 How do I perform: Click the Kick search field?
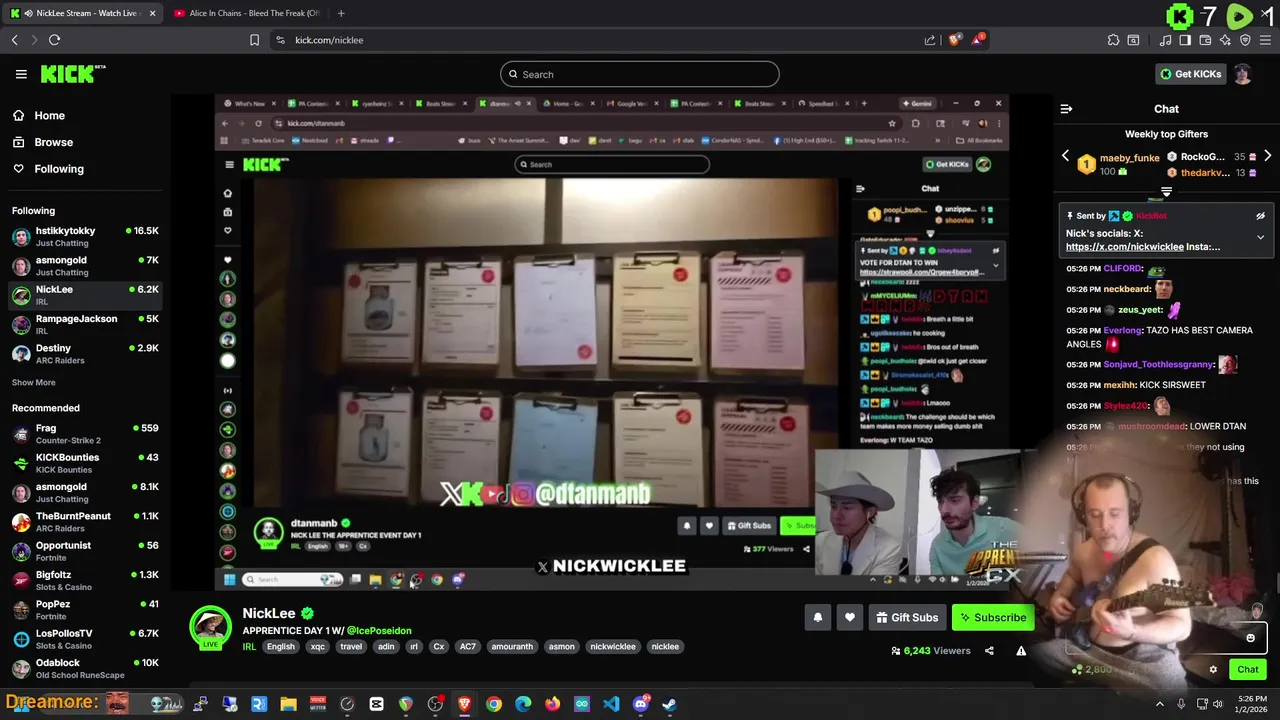coord(640,74)
